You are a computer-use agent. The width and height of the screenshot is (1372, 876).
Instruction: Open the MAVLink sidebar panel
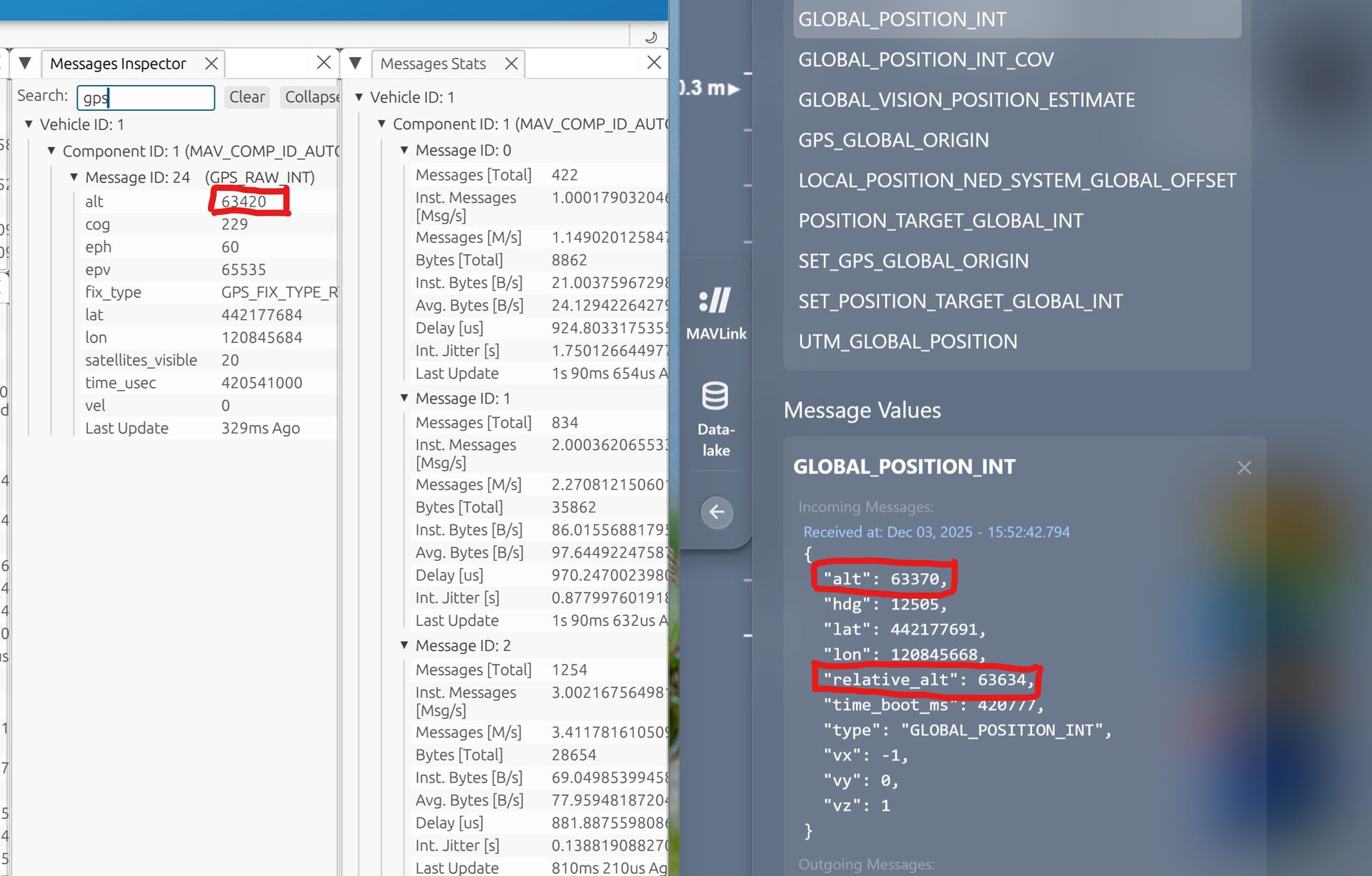point(715,312)
